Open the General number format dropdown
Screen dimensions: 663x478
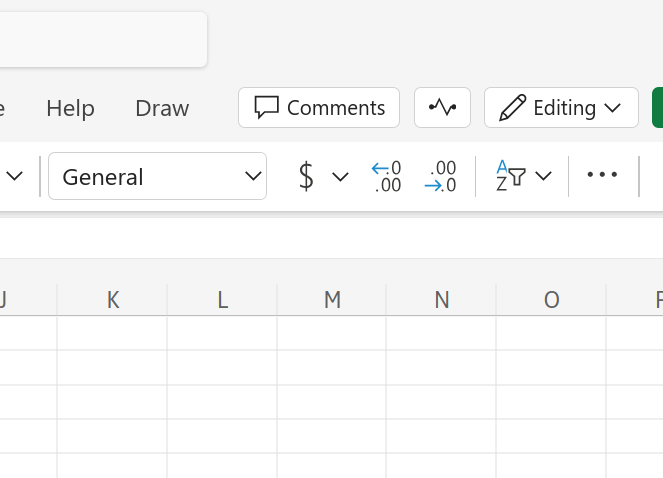point(157,177)
